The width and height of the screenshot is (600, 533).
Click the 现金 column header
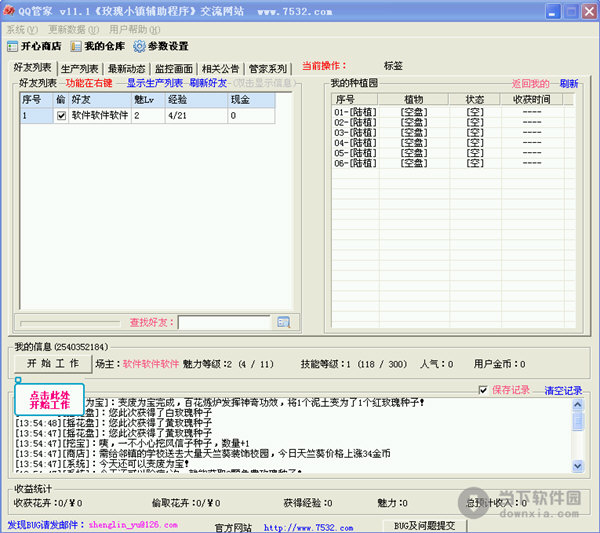[x=251, y=100]
